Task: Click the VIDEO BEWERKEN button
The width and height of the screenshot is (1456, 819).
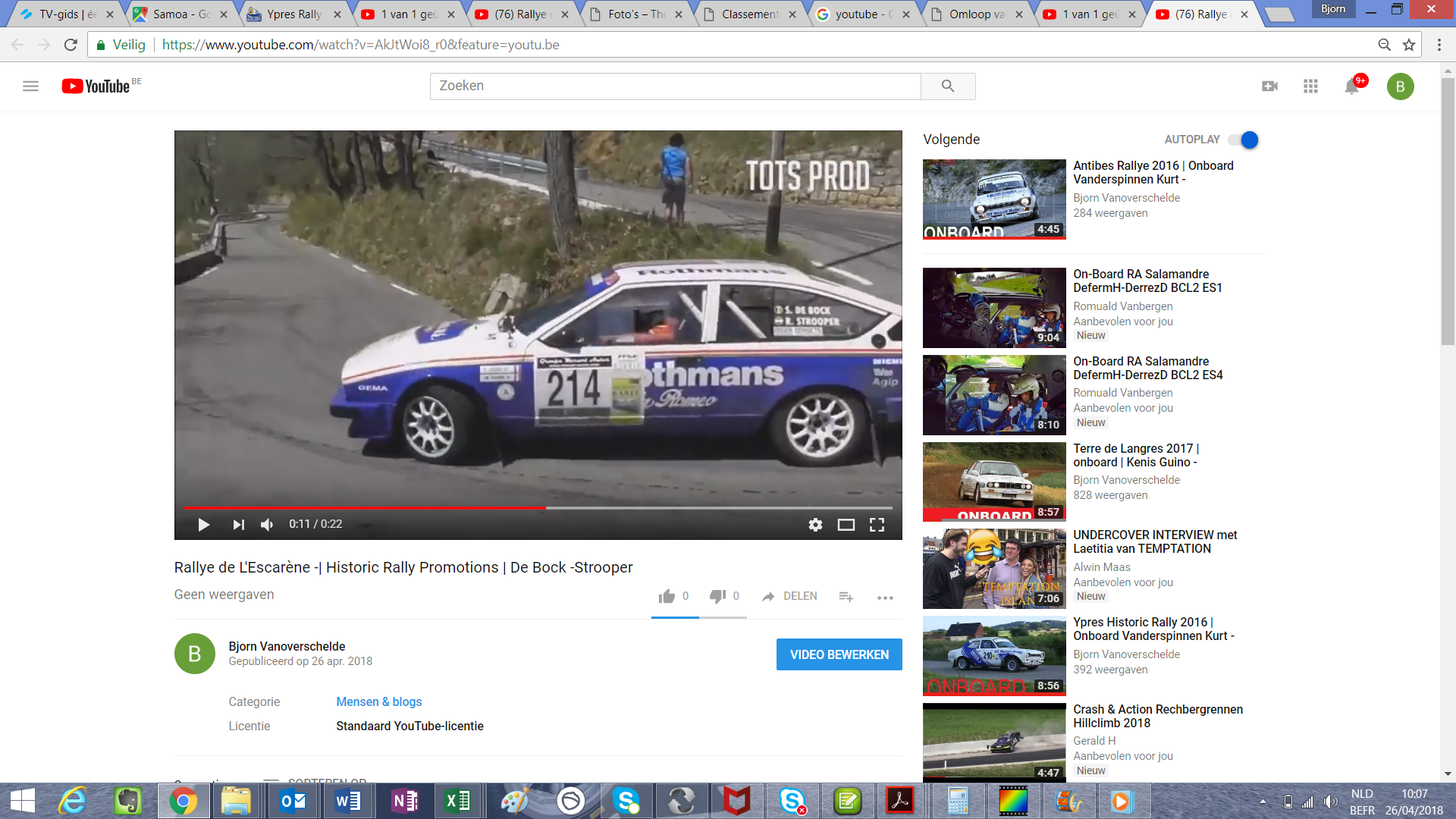Action: (x=839, y=654)
